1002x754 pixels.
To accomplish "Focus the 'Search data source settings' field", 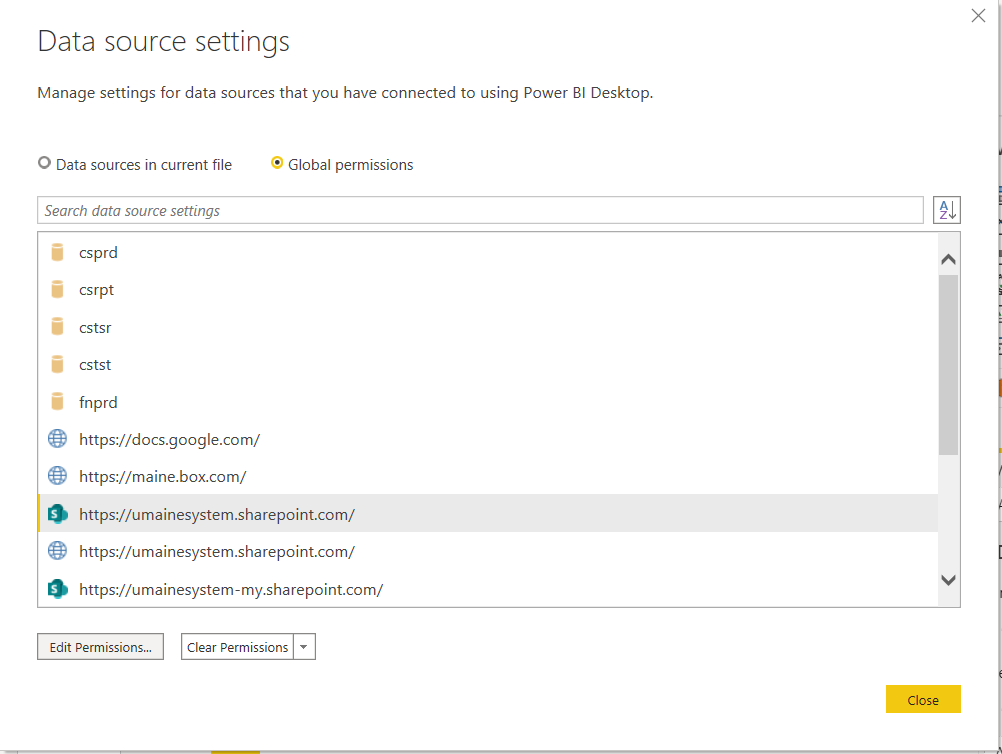I will click(480, 210).
